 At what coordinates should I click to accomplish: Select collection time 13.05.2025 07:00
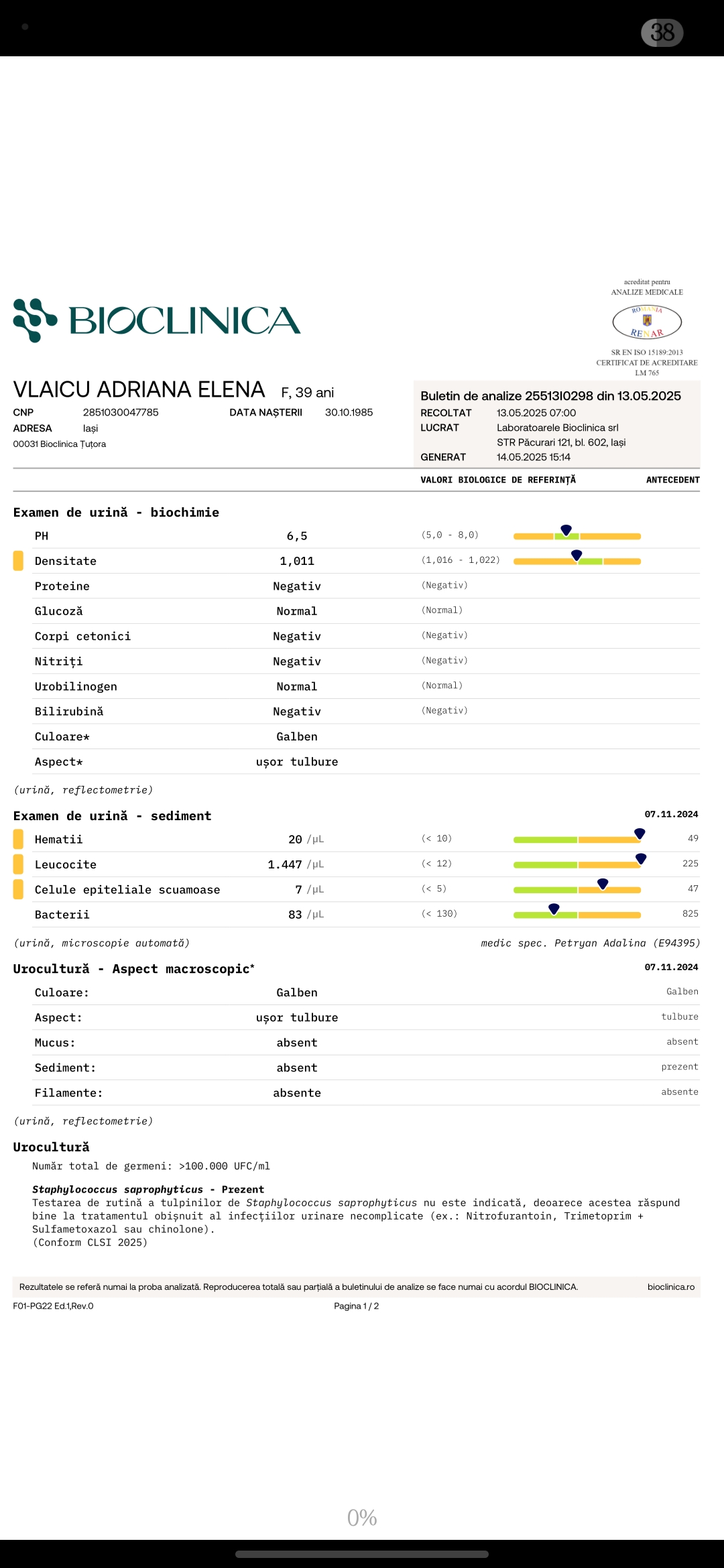[536, 413]
